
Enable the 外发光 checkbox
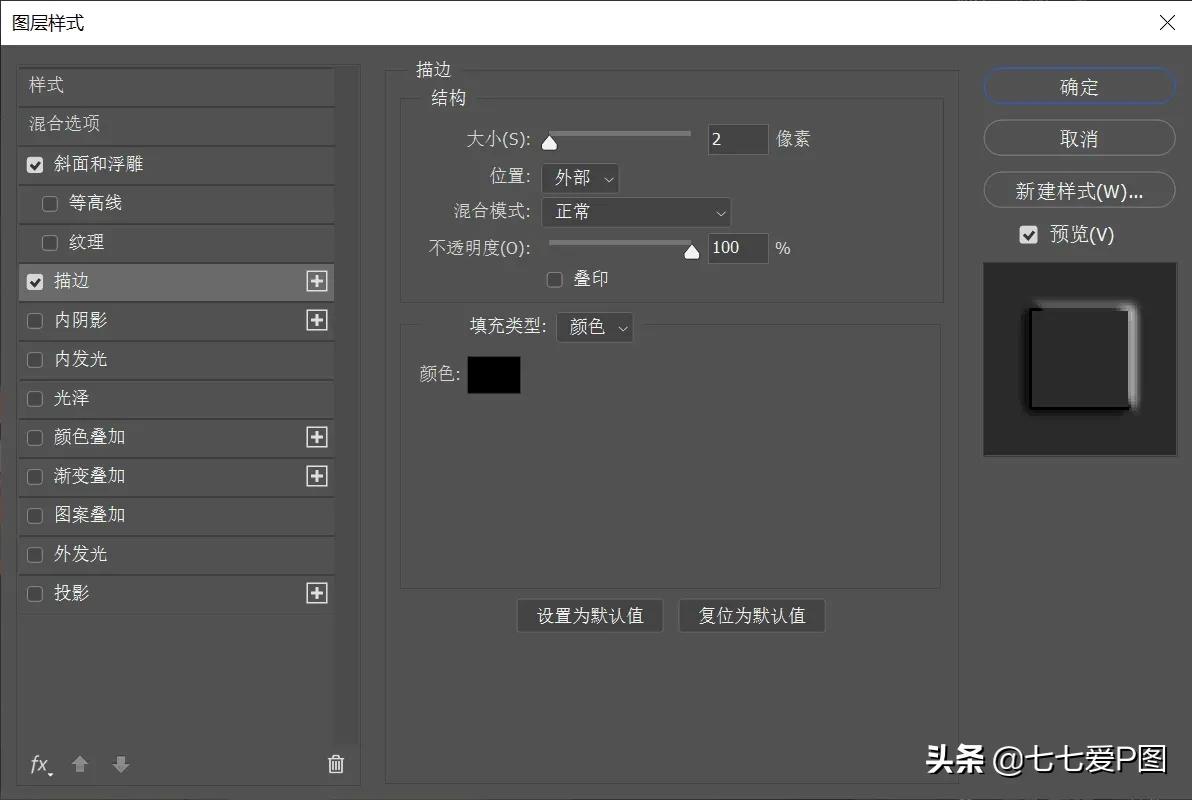pyautogui.click(x=35, y=554)
